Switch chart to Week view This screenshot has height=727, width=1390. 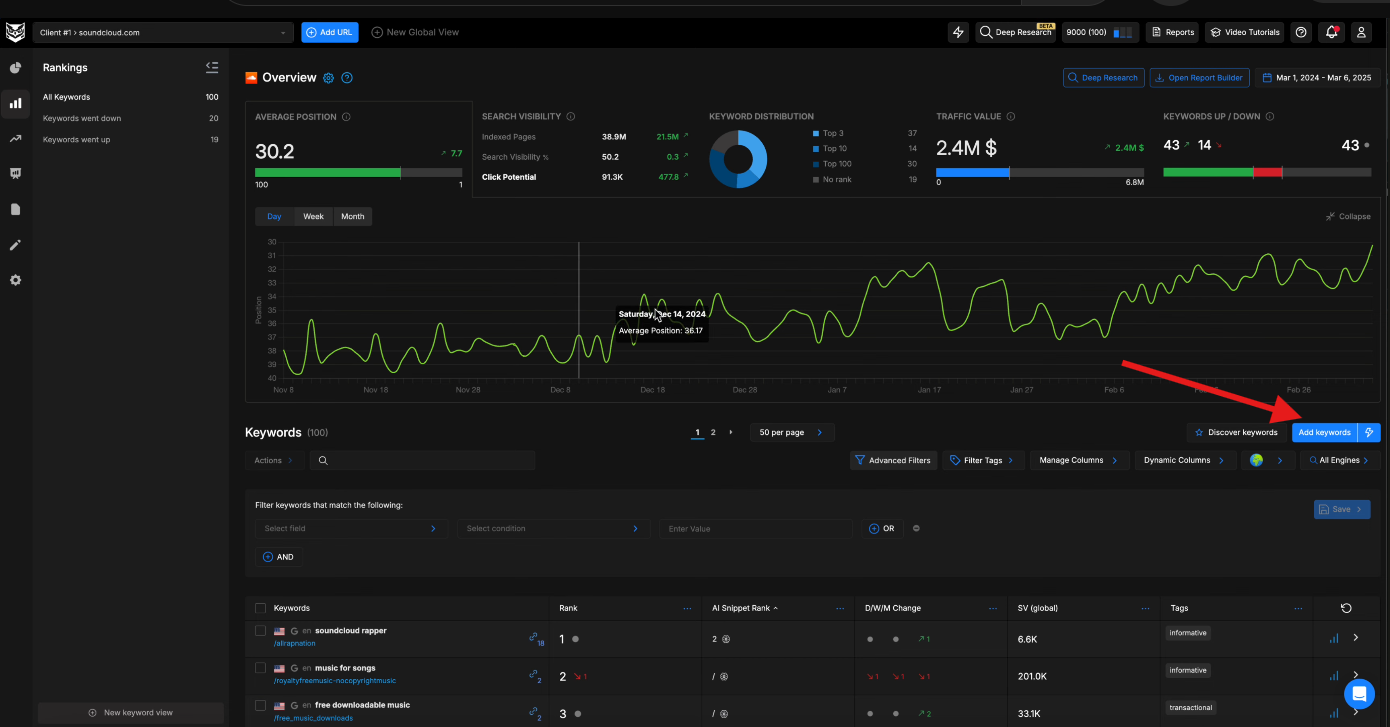(313, 216)
